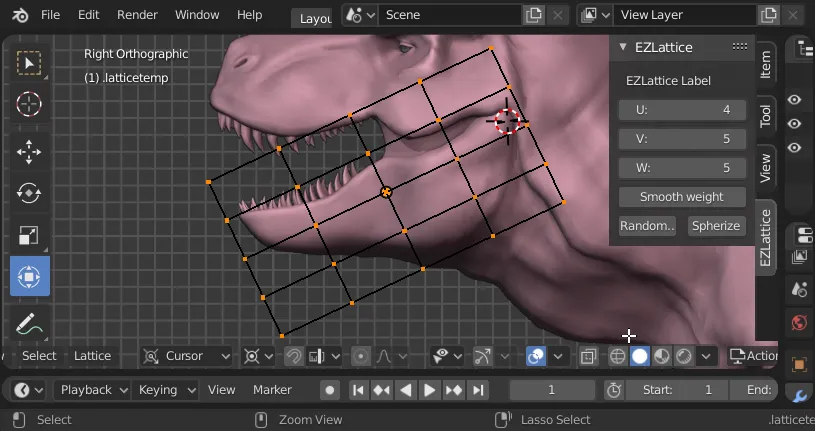Activate the Move tool
The height and width of the screenshot is (431, 815).
(x=29, y=152)
